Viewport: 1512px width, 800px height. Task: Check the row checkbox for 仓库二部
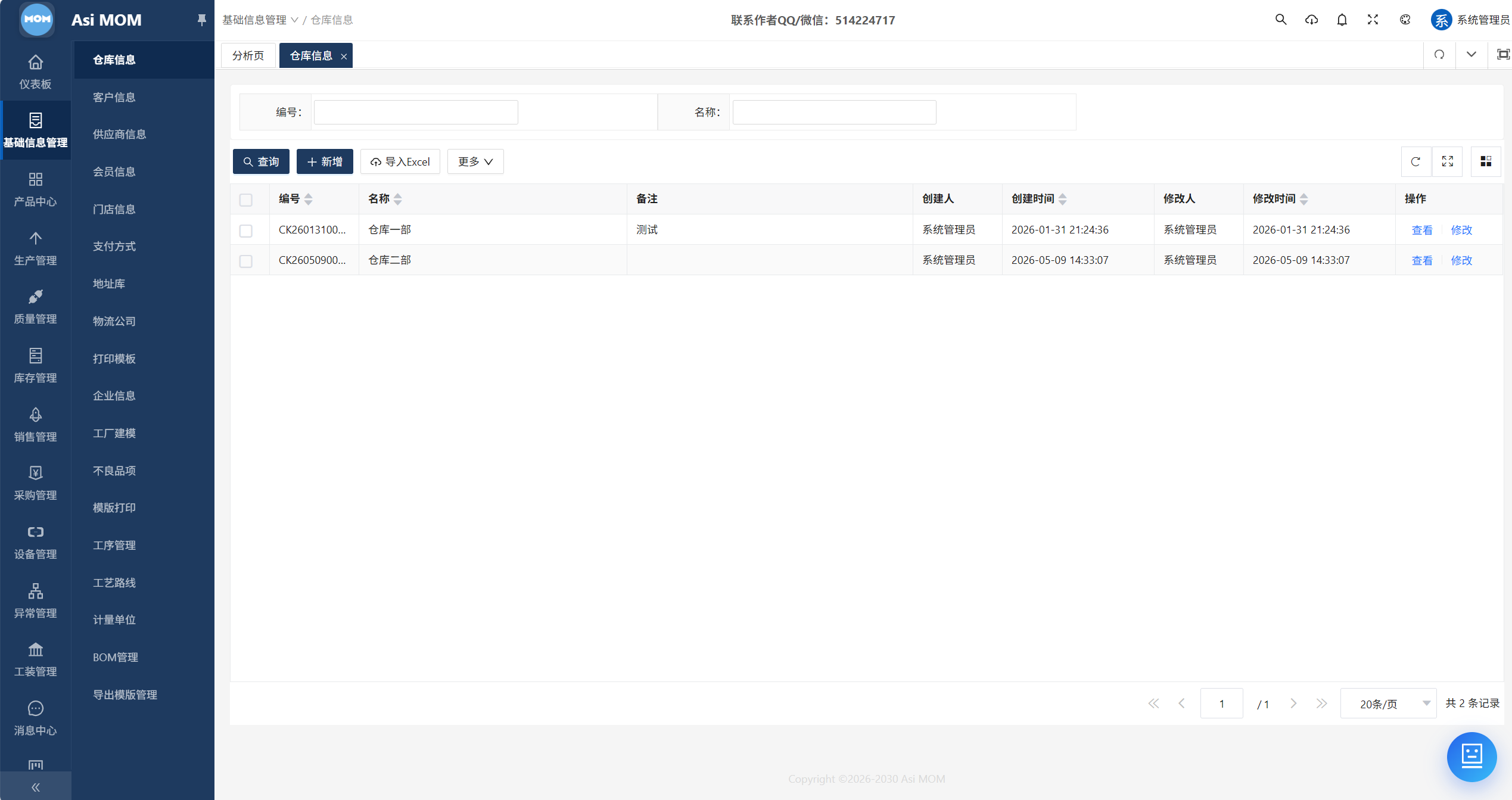point(245,261)
